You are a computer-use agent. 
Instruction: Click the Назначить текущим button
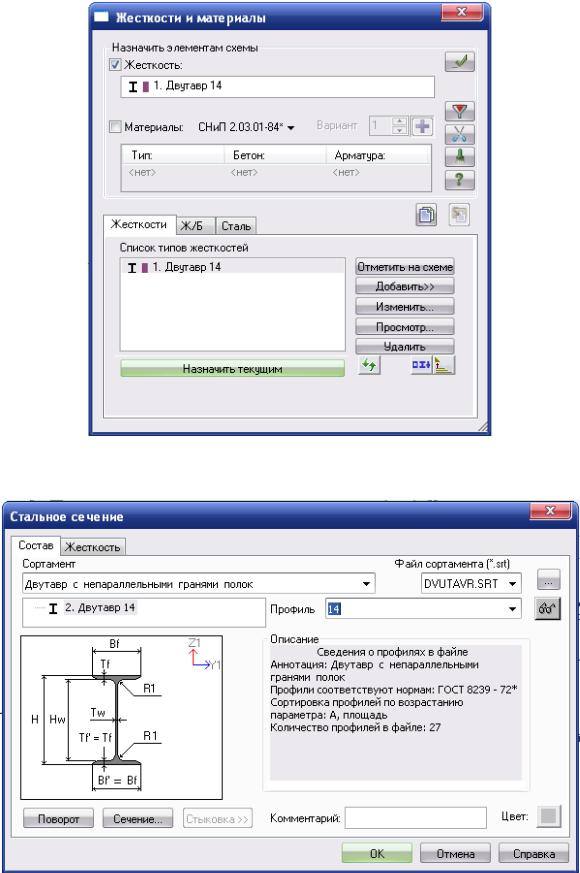point(233,369)
